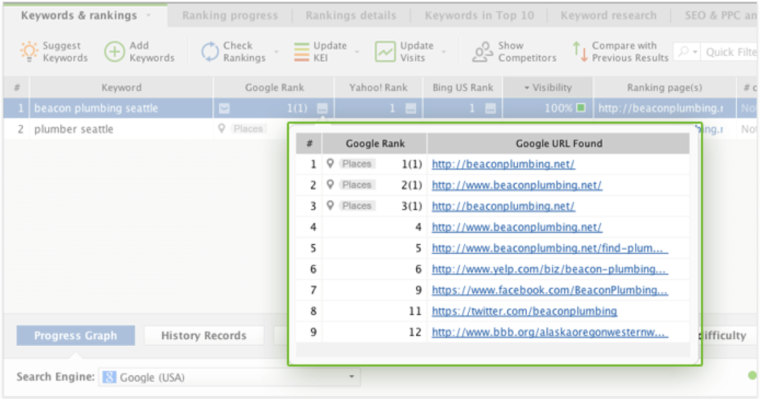
Task: Open the Keywords & rankings tab dropdown arrow
Action: coord(149,16)
